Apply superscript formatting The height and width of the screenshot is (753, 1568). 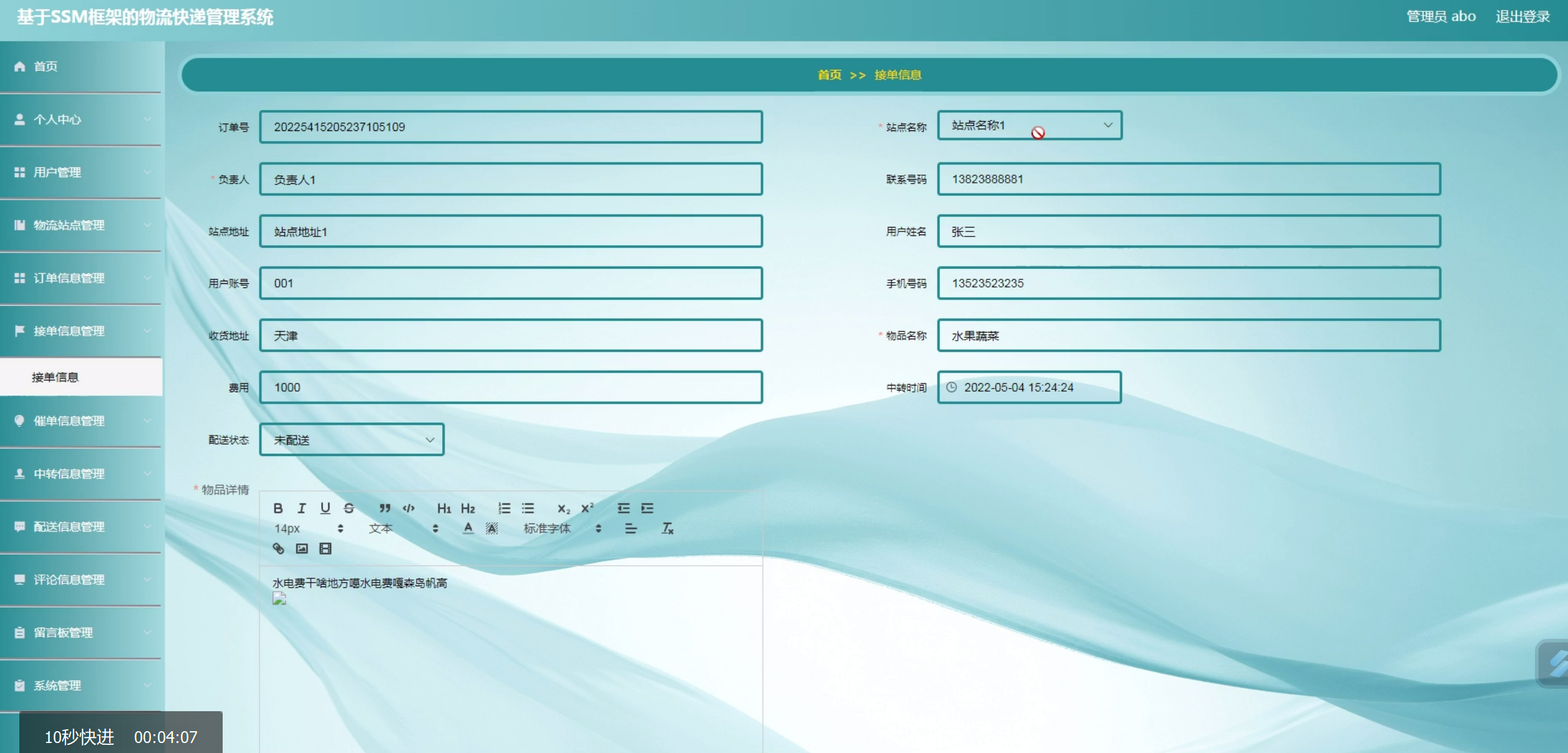coord(587,508)
